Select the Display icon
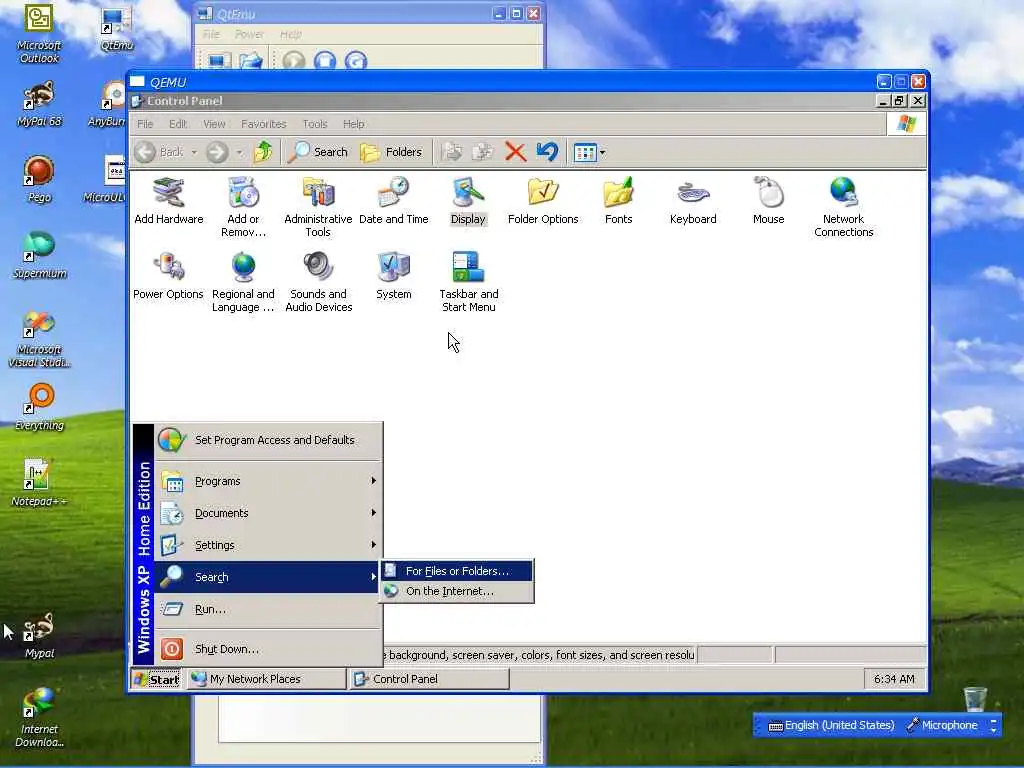1024x768 pixels. (468, 201)
